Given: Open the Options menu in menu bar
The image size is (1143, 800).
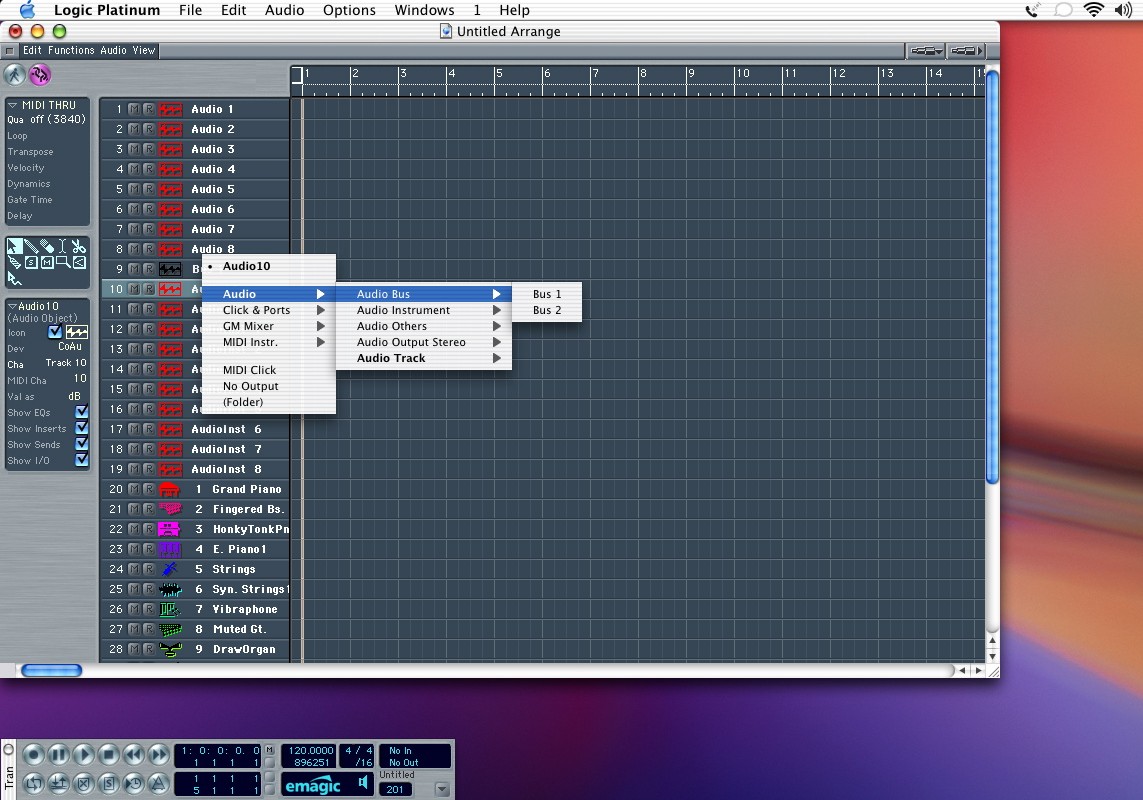Looking at the screenshot, I should click(349, 10).
